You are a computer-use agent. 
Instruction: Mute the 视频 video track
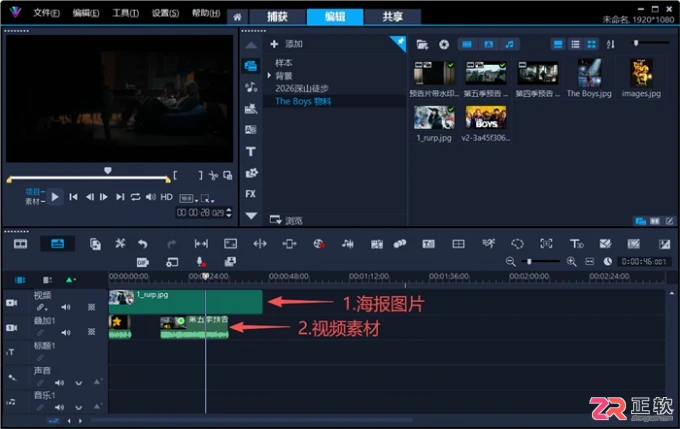[x=65, y=307]
